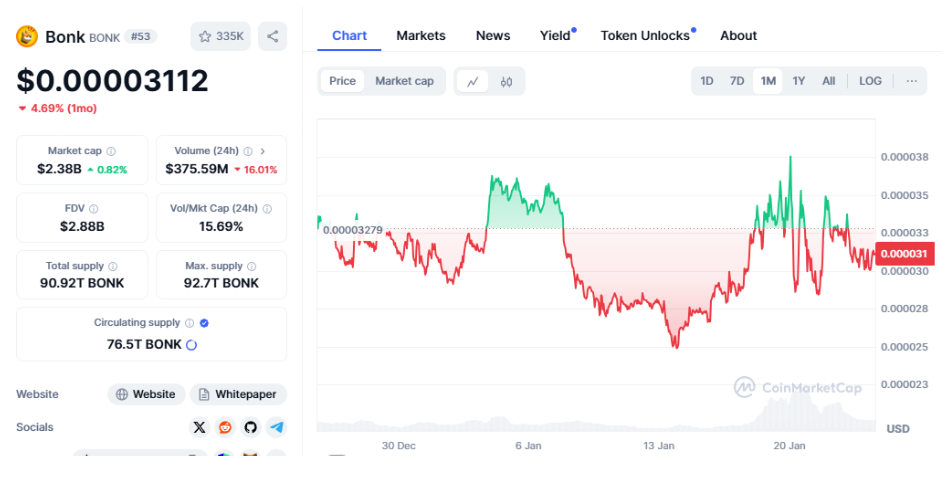This screenshot has width=952, height=477.
Task: Open the GitHub social icon
Action: [x=250, y=427]
